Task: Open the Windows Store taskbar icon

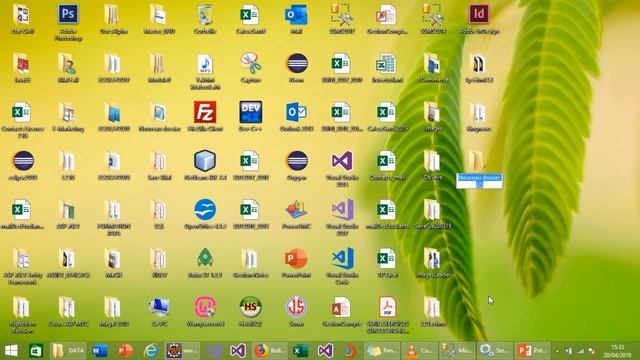Action: click(36, 351)
